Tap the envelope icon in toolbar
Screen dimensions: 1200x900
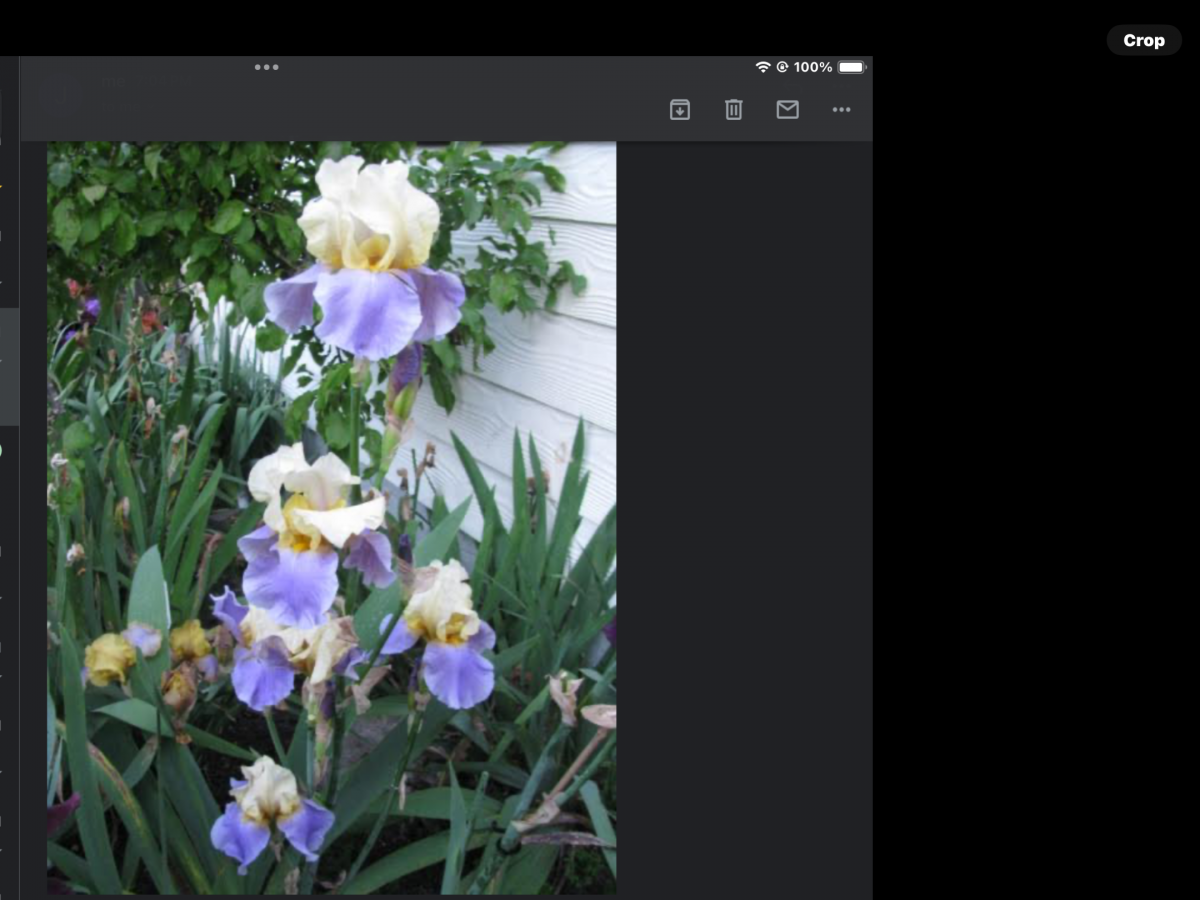pyautogui.click(x=788, y=110)
